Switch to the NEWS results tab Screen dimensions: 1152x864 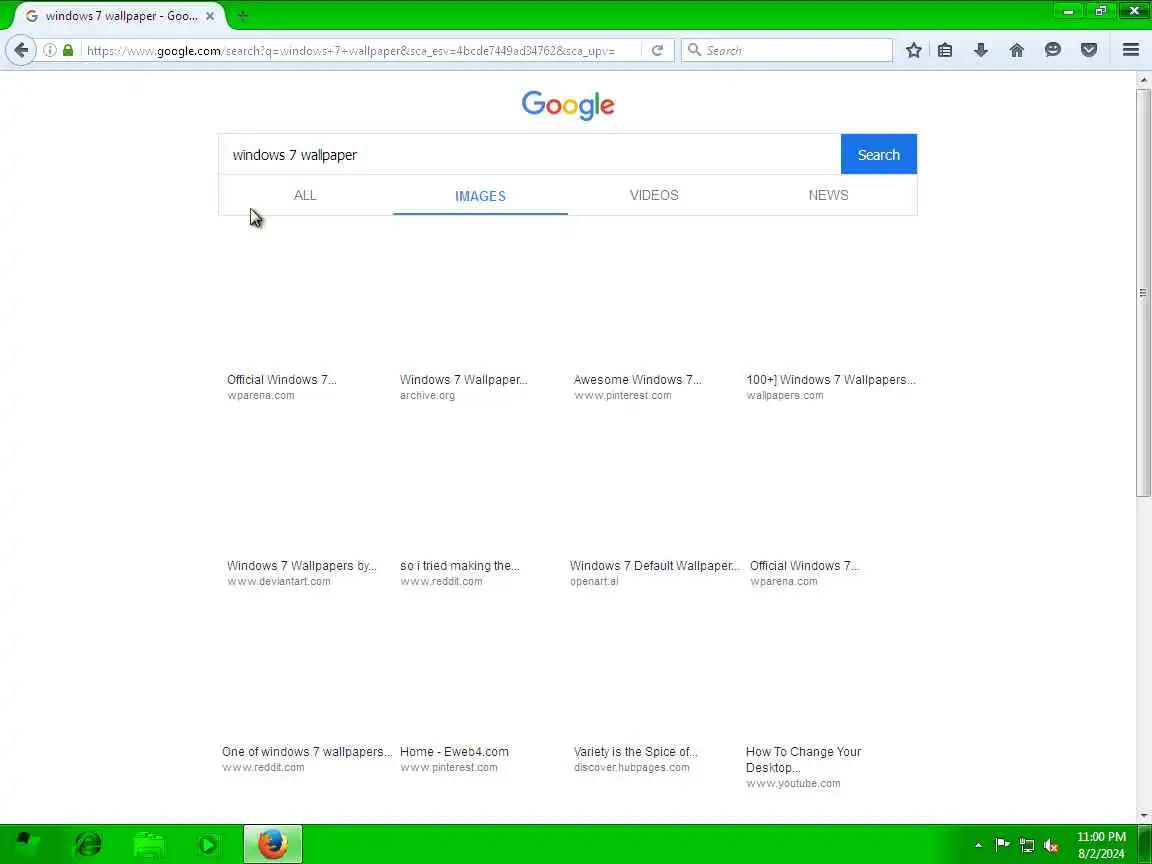(x=828, y=195)
